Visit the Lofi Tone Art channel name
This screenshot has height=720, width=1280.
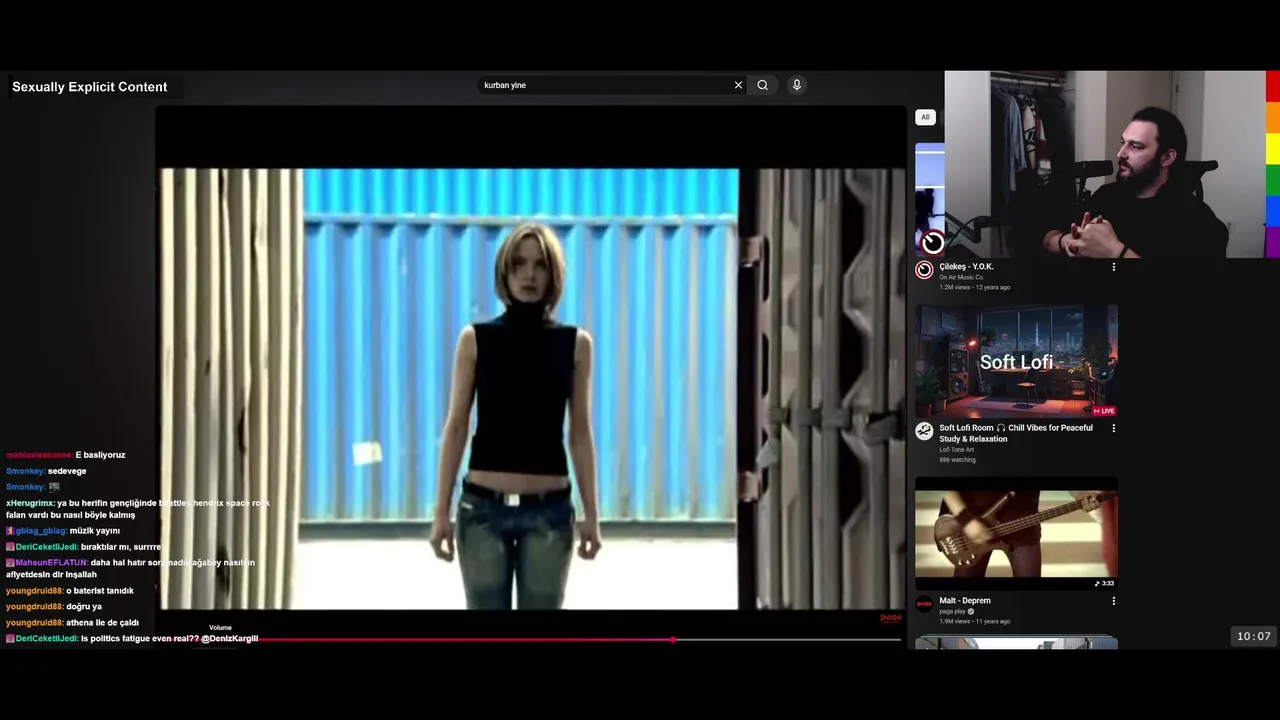coord(956,450)
